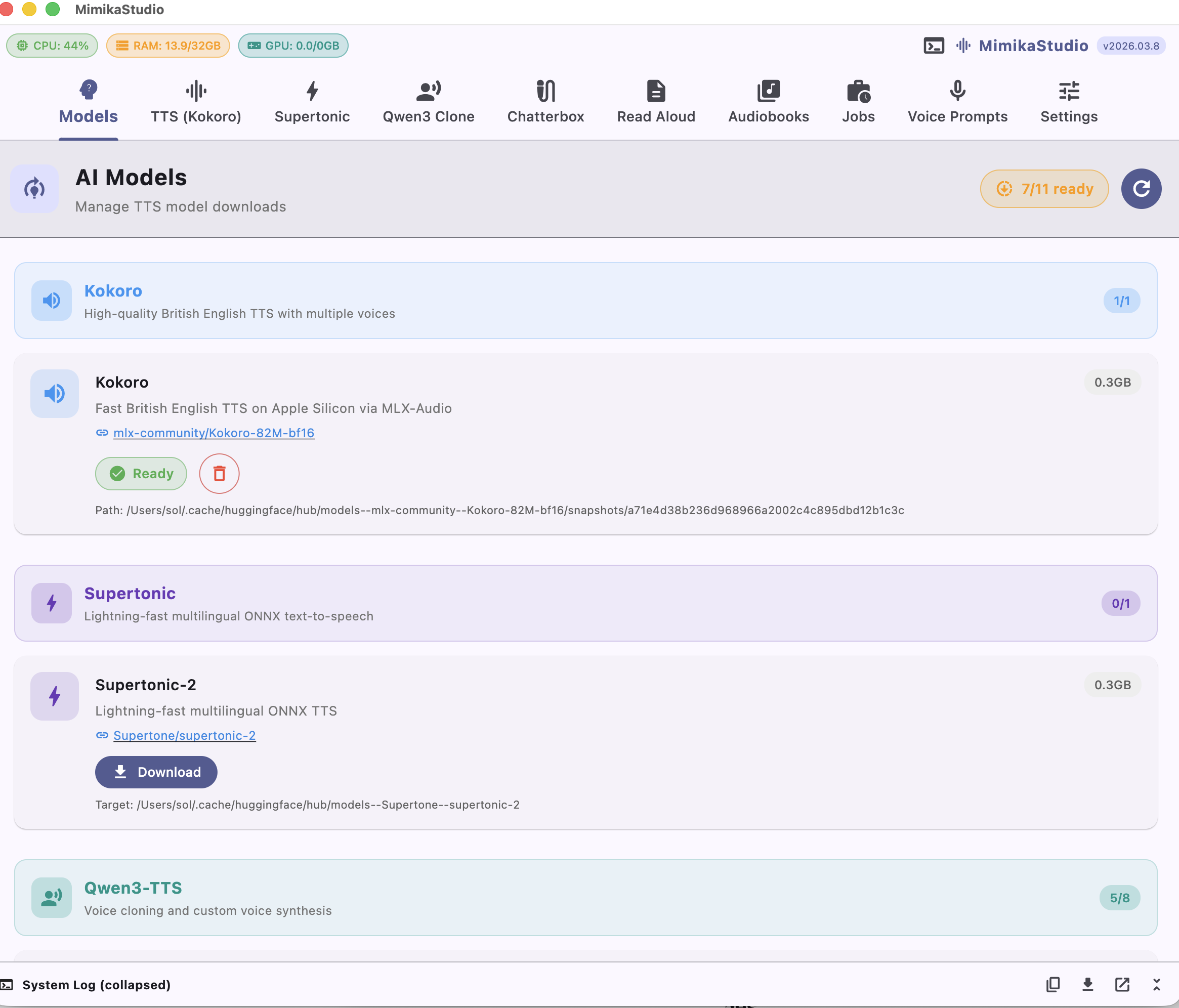Open system log in external window
The width and height of the screenshot is (1179, 1008).
click(x=1121, y=984)
